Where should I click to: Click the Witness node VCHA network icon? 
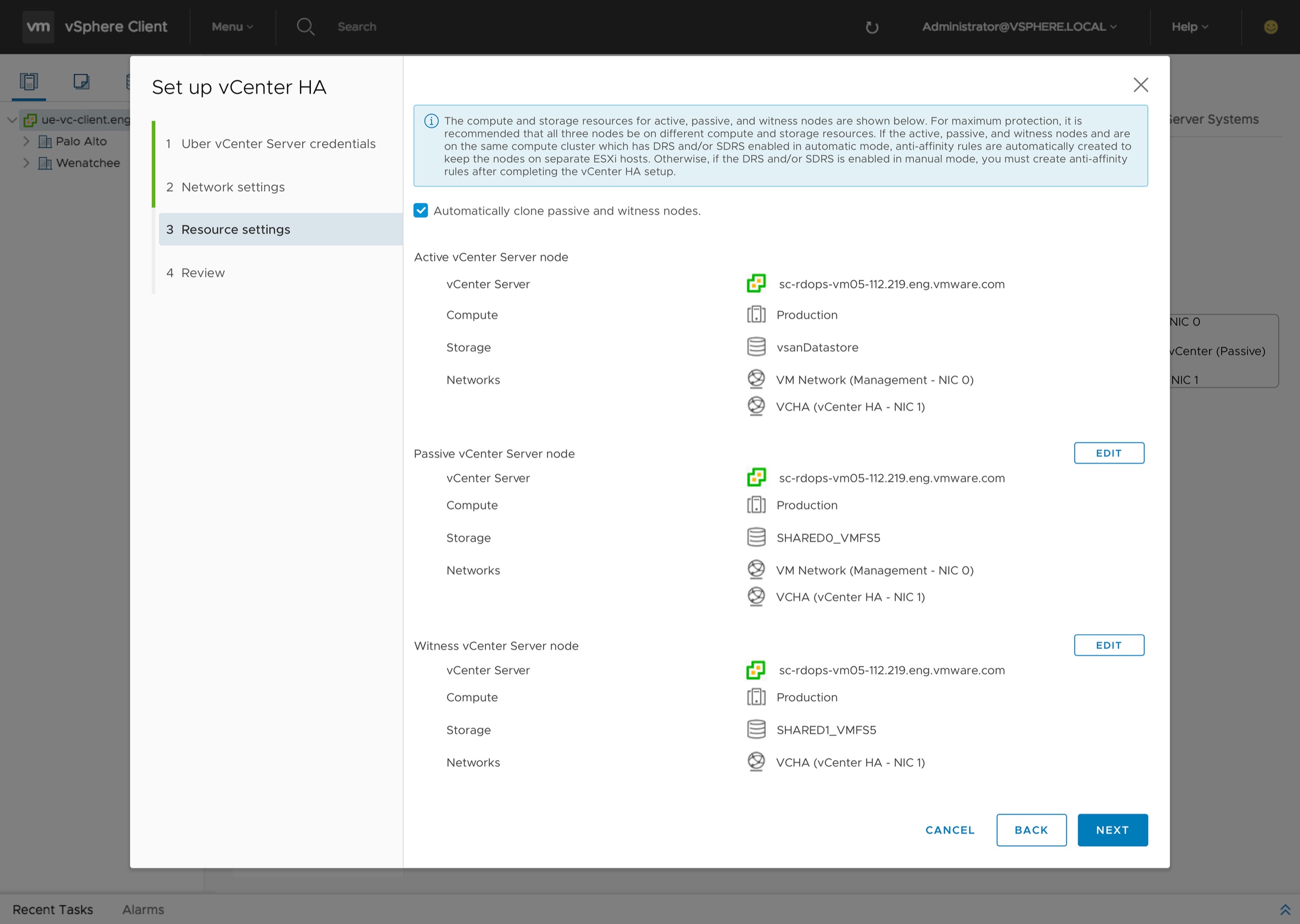(756, 762)
